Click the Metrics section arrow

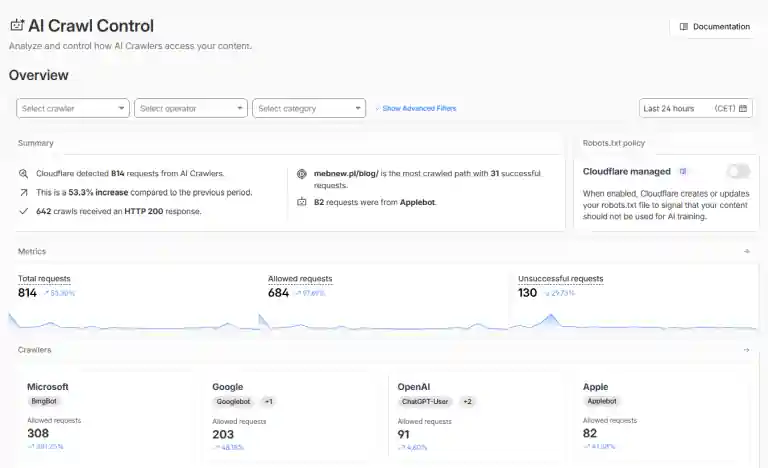(746, 251)
